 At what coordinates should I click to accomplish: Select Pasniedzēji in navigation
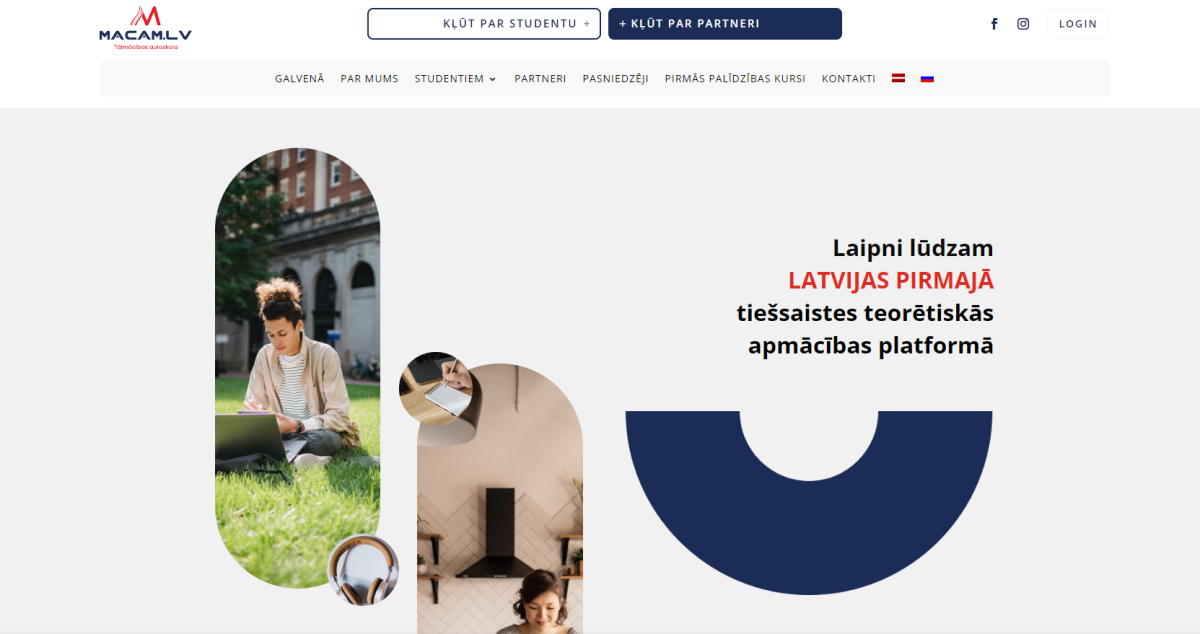tap(615, 79)
